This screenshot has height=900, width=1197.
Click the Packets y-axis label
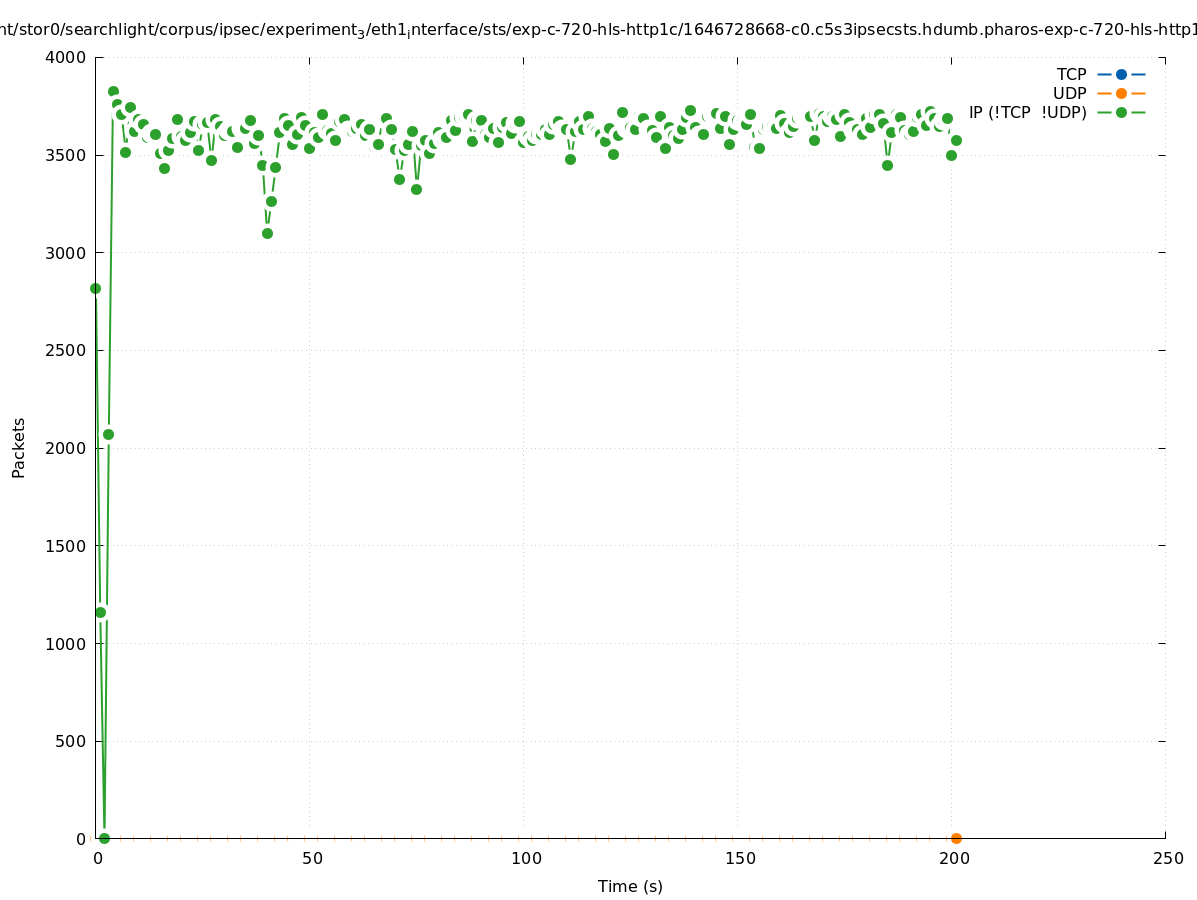pyautogui.click(x=18, y=447)
